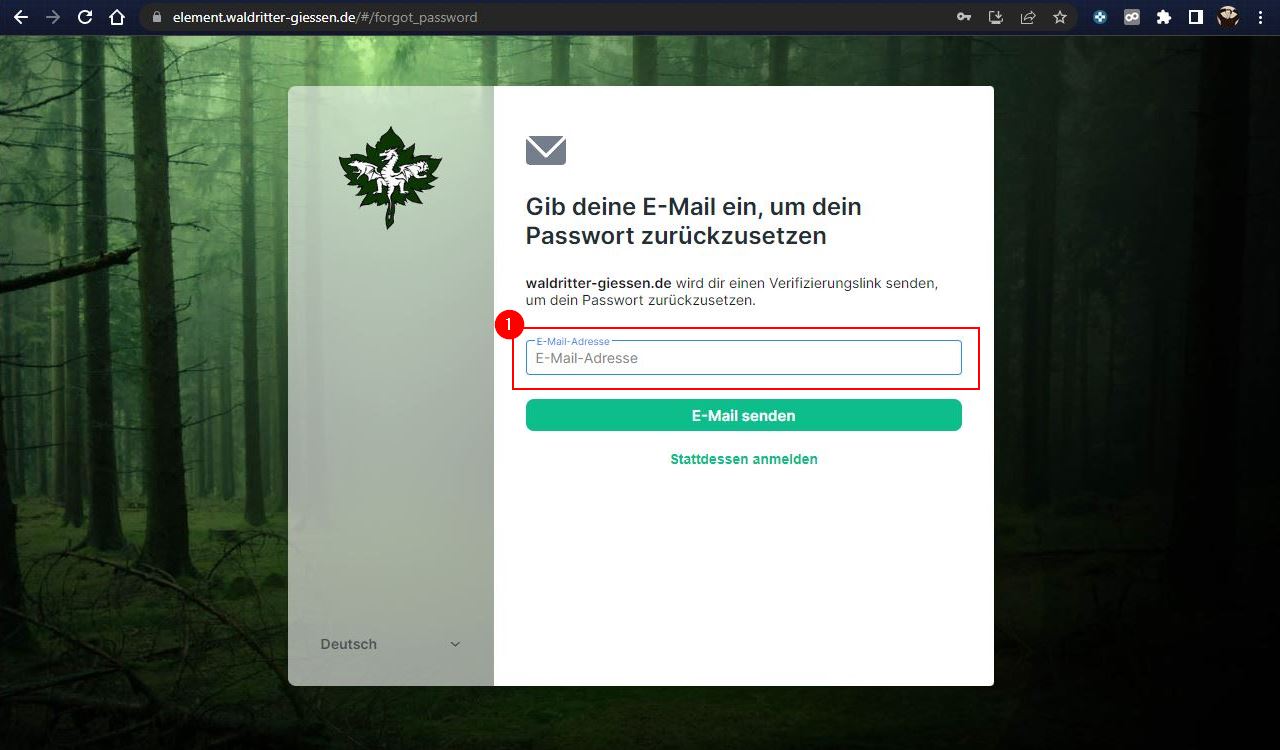Go back using the browser back arrow

(21, 17)
